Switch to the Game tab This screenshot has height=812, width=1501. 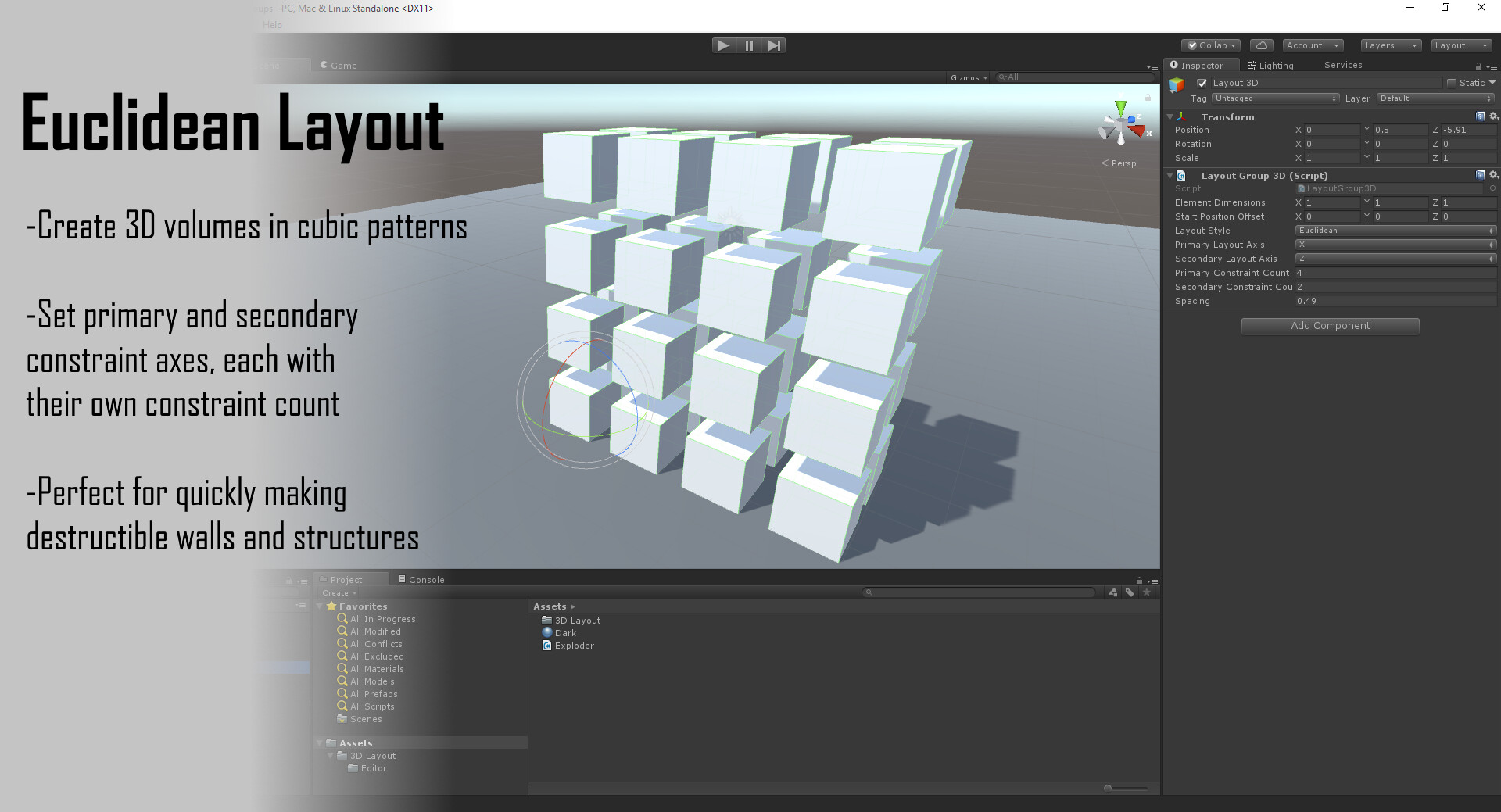pos(339,66)
